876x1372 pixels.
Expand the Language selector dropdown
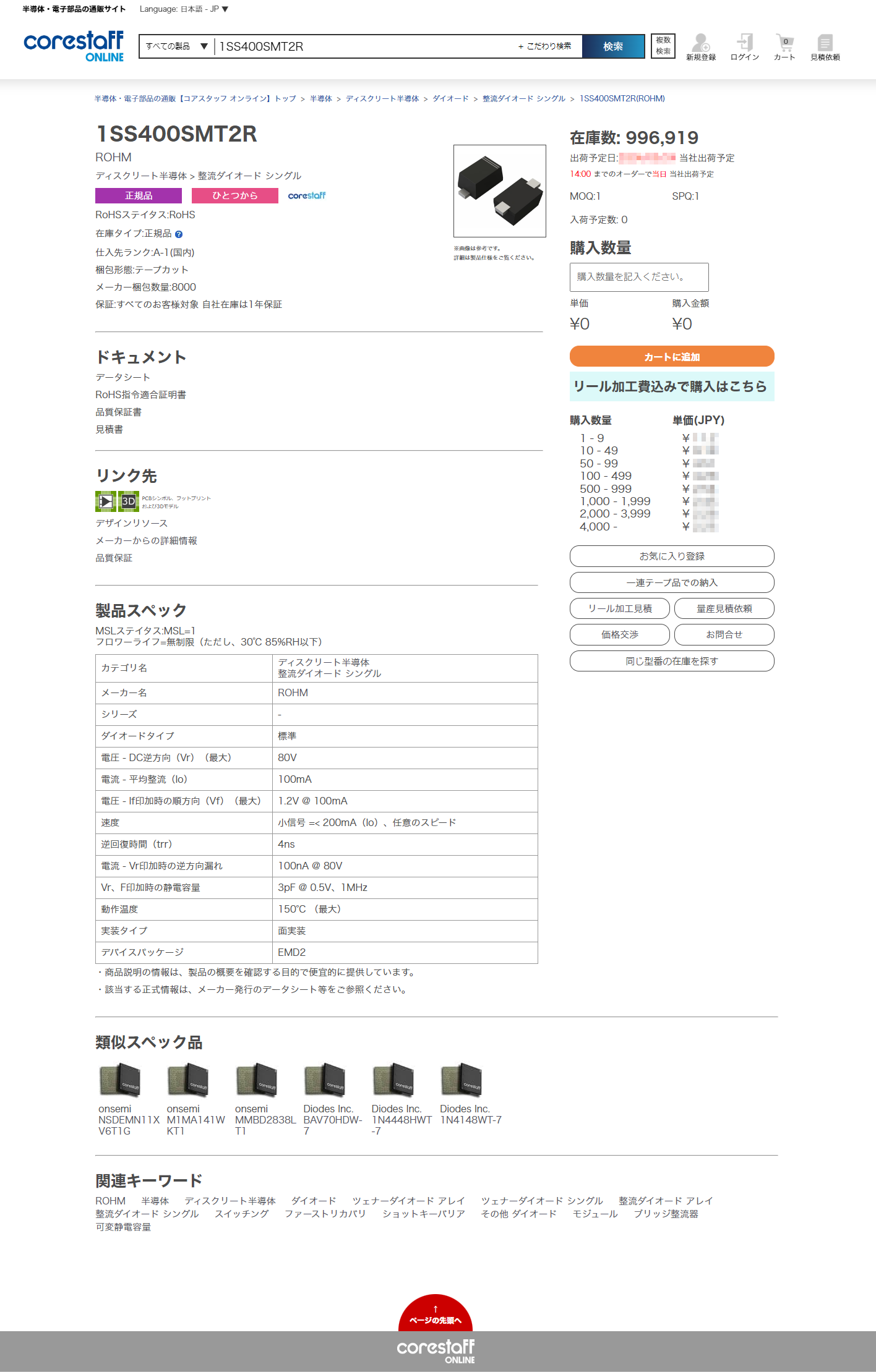(x=184, y=9)
